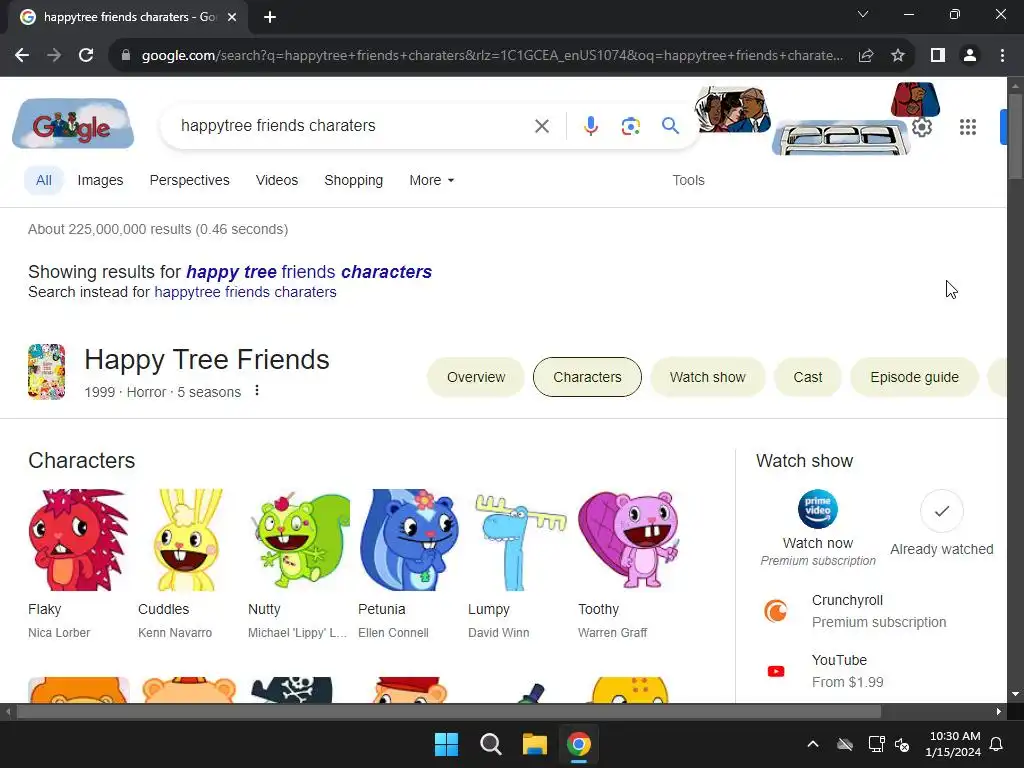Open more options dots beside 5 seasons
The height and width of the screenshot is (768, 1024).
pyautogui.click(x=257, y=391)
